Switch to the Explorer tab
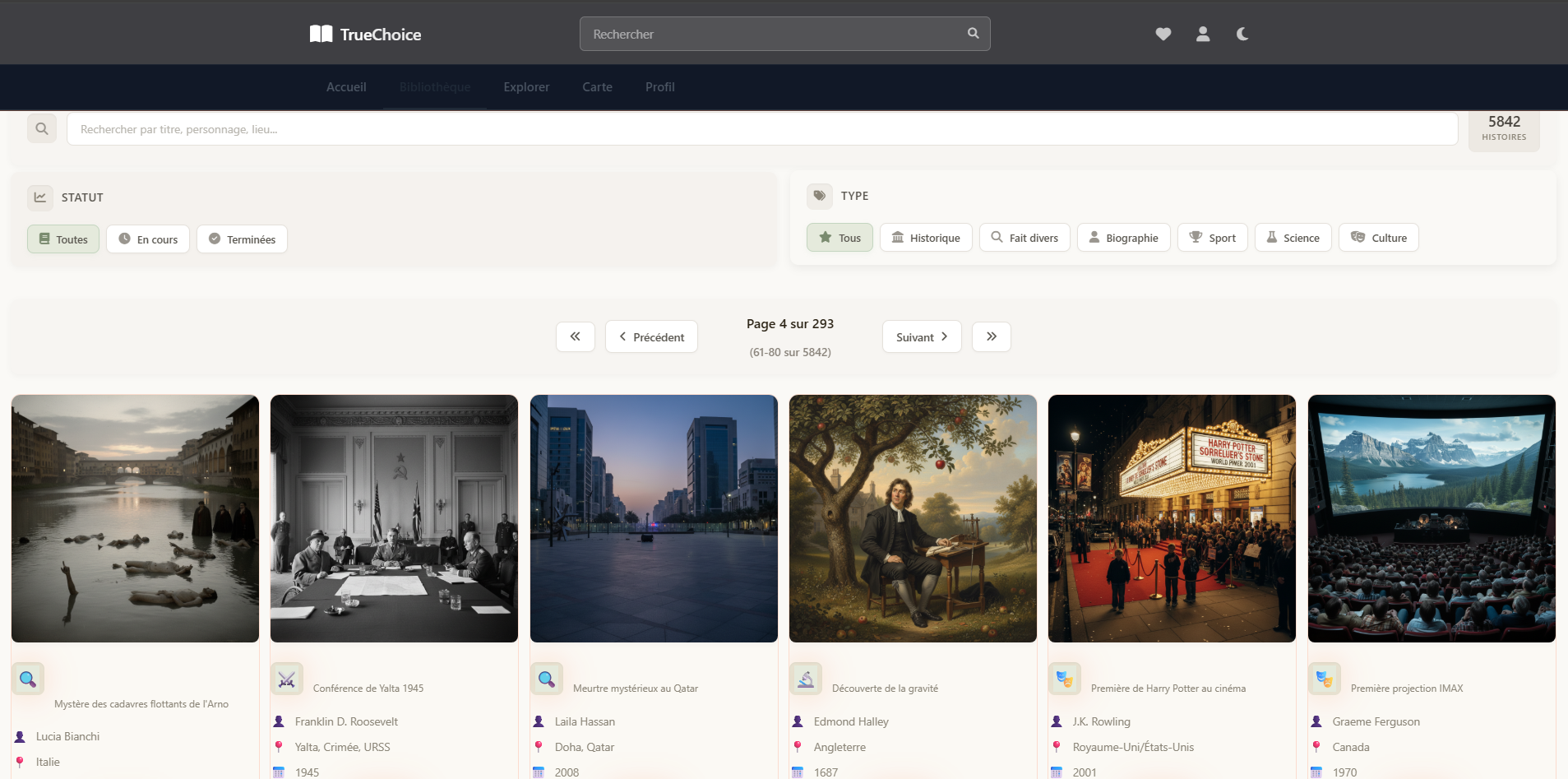Image resolution: width=1568 pixels, height=779 pixels. (525, 86)
